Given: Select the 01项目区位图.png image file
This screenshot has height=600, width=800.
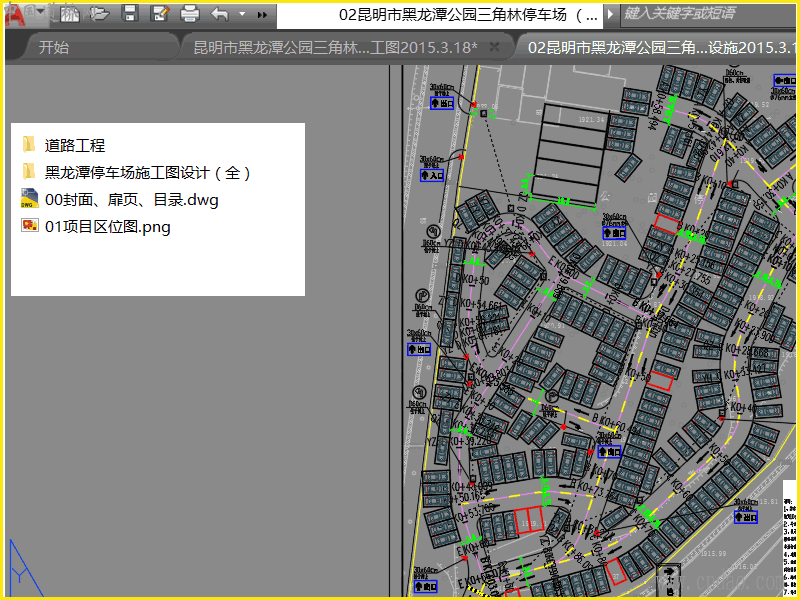Looking at the screenshot, I should pos(107,227).
